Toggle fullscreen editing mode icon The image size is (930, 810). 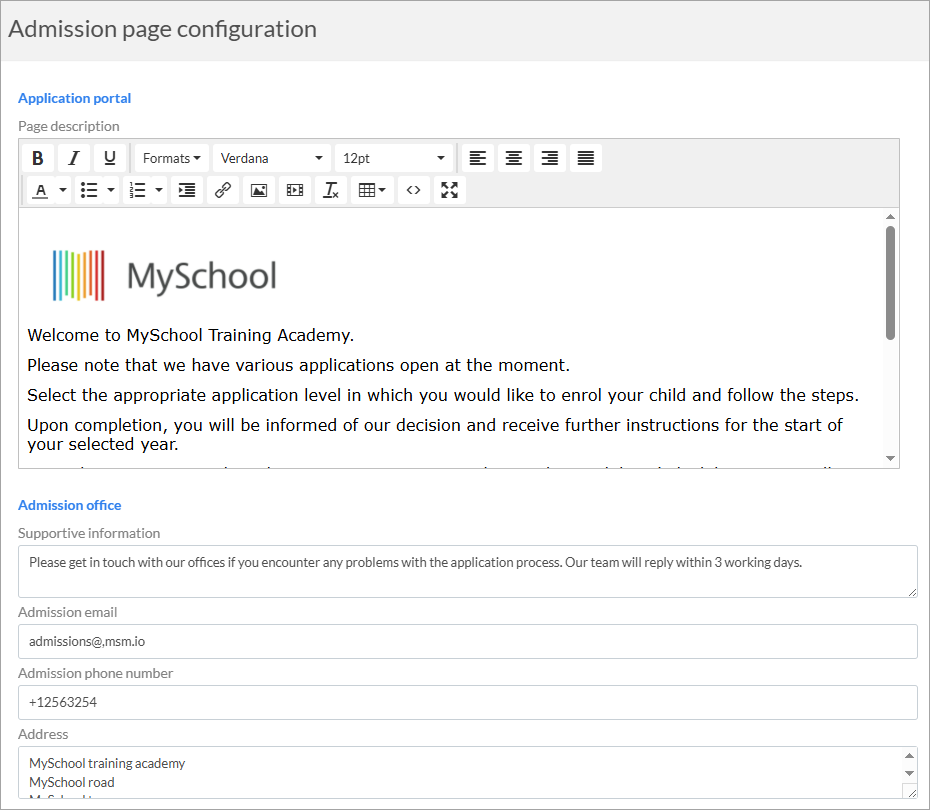[449, 190]
